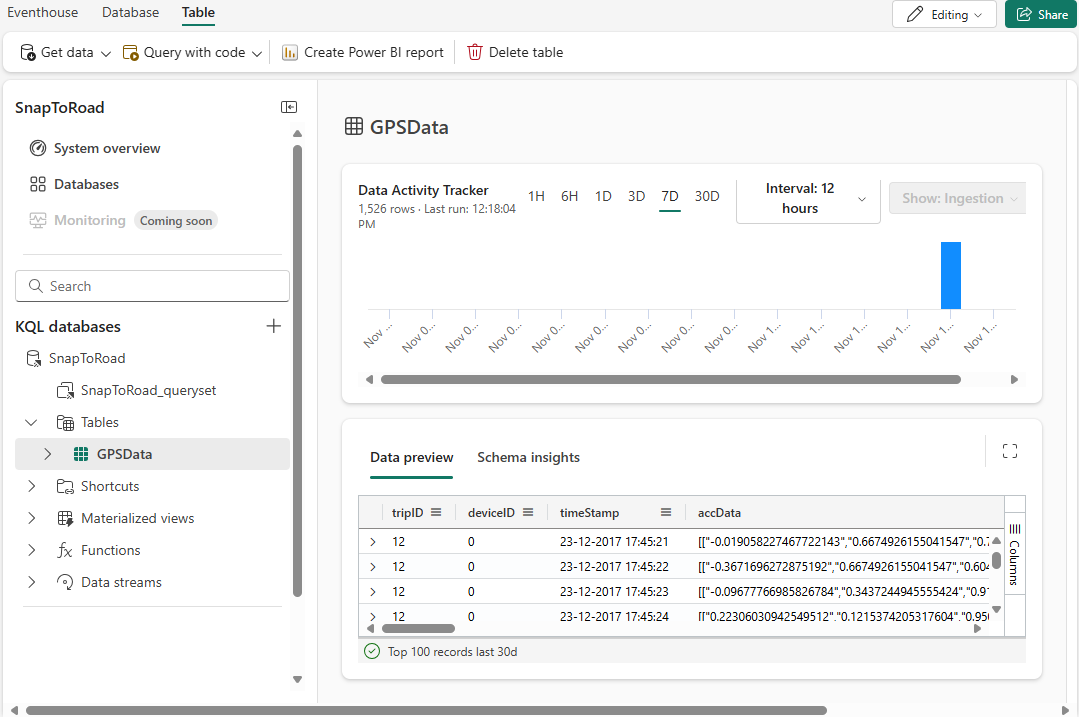Click the Query with code icon
Viewport: 1079px width, 717px height.
pos(130,52)
